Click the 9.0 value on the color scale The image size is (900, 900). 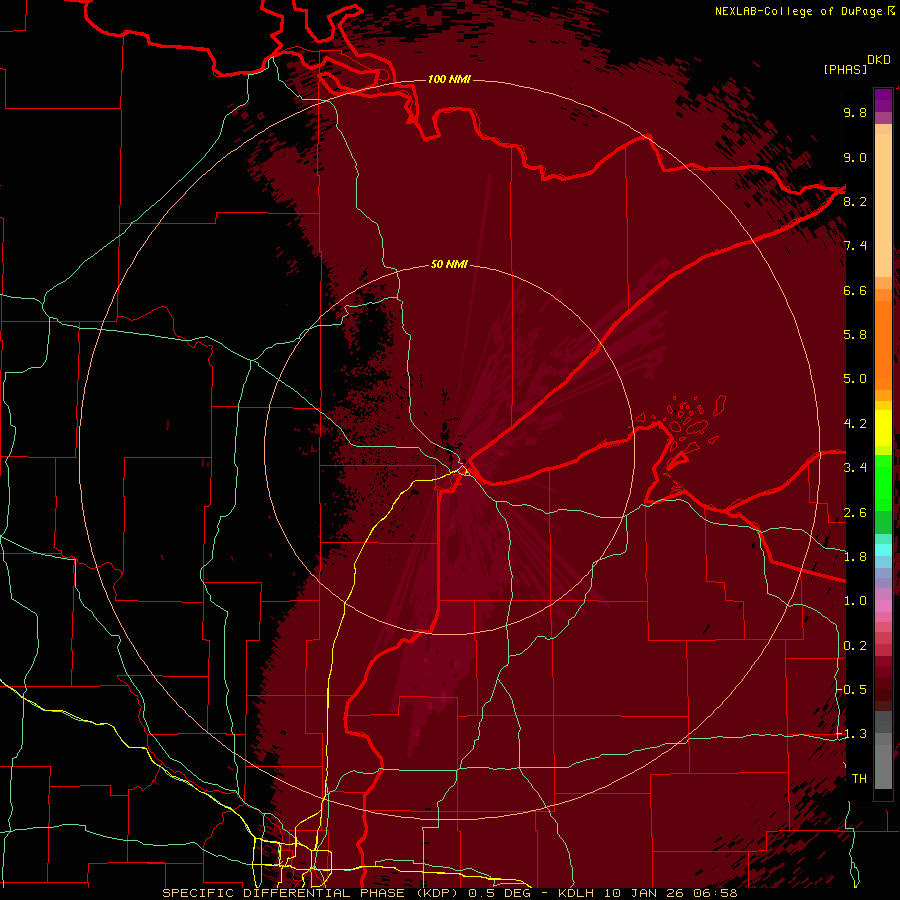click(855, 158)
